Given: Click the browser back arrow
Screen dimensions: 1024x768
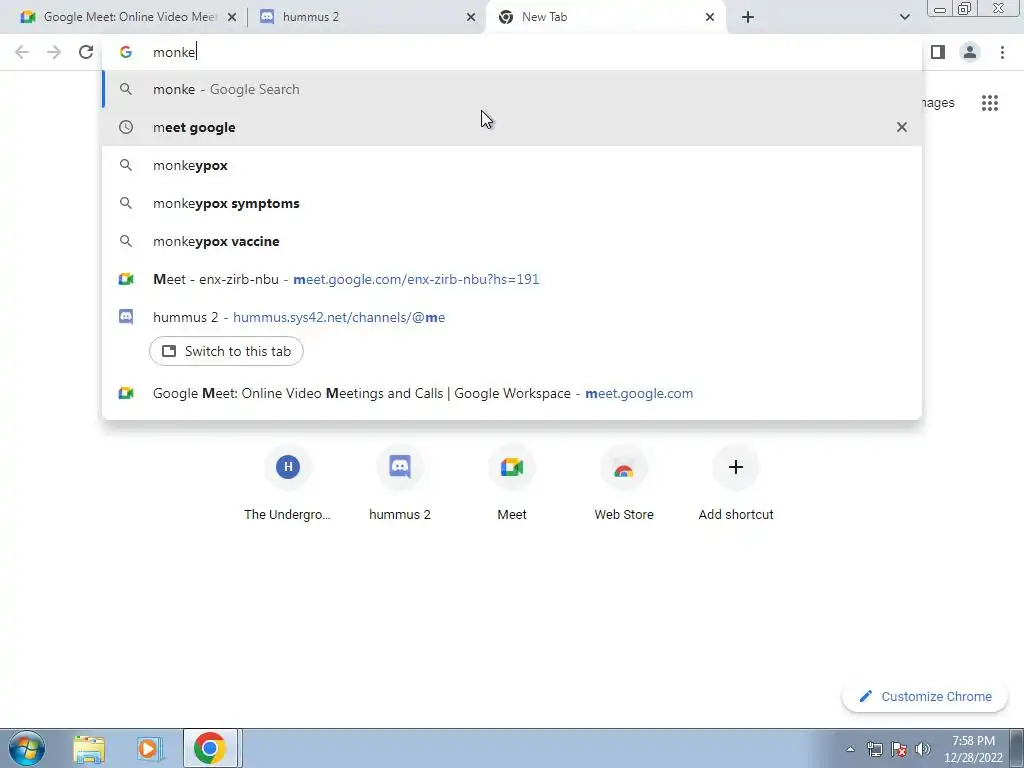Looking at the screenshot, I should point(22,52).
